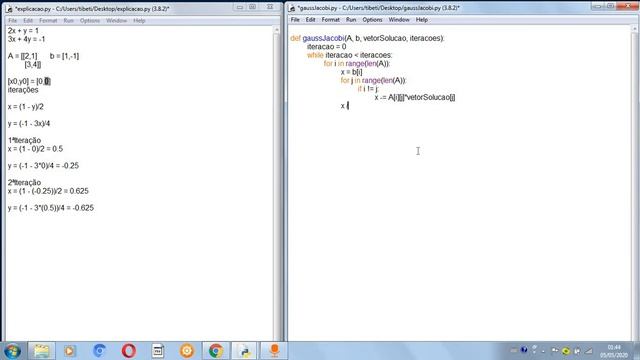The width and height of the screenshot is (640, 360).
Task: Open Options menu in gaussJacobi.py window
Action: (372, 20)
